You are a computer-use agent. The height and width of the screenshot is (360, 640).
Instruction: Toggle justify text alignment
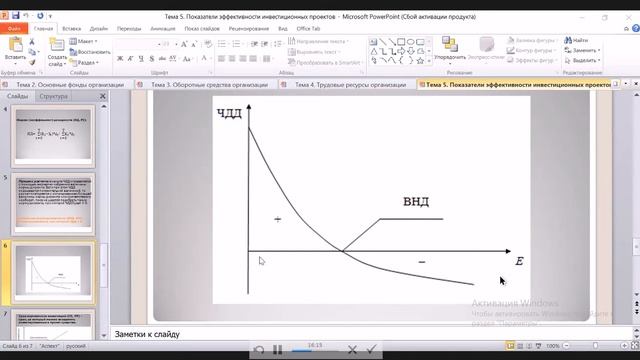[253, 59]
